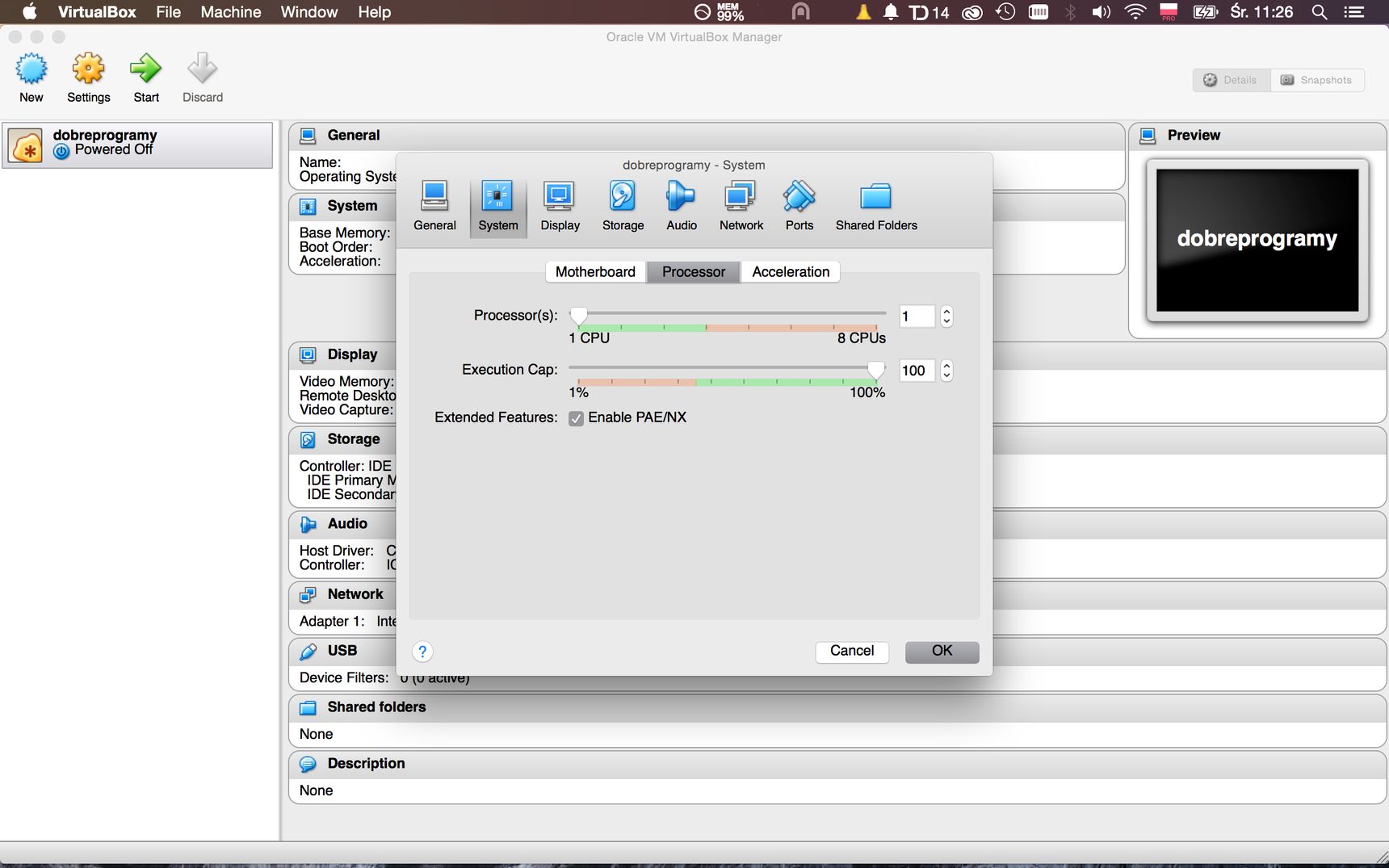This screenshot has width=1389, height=868.
Task: Open the Network settings category icon
Action: [741, 196]
